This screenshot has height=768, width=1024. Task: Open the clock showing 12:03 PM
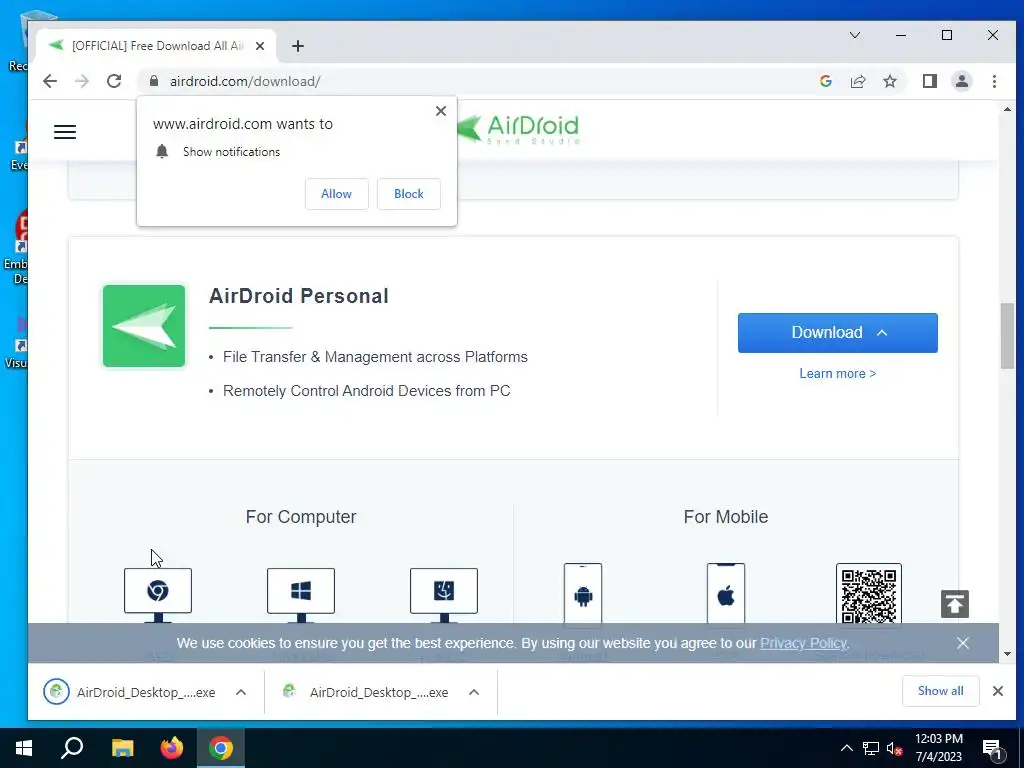938,748
